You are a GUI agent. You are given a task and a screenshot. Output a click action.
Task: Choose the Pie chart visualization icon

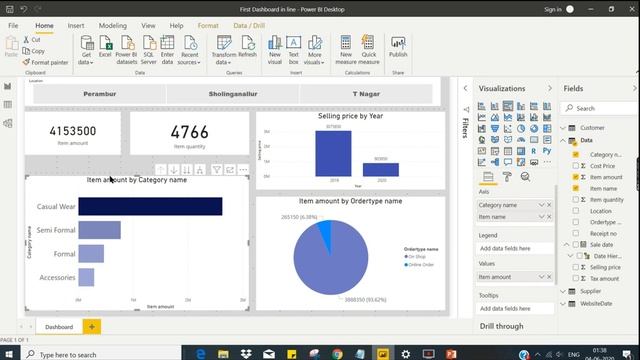point(521,129)
